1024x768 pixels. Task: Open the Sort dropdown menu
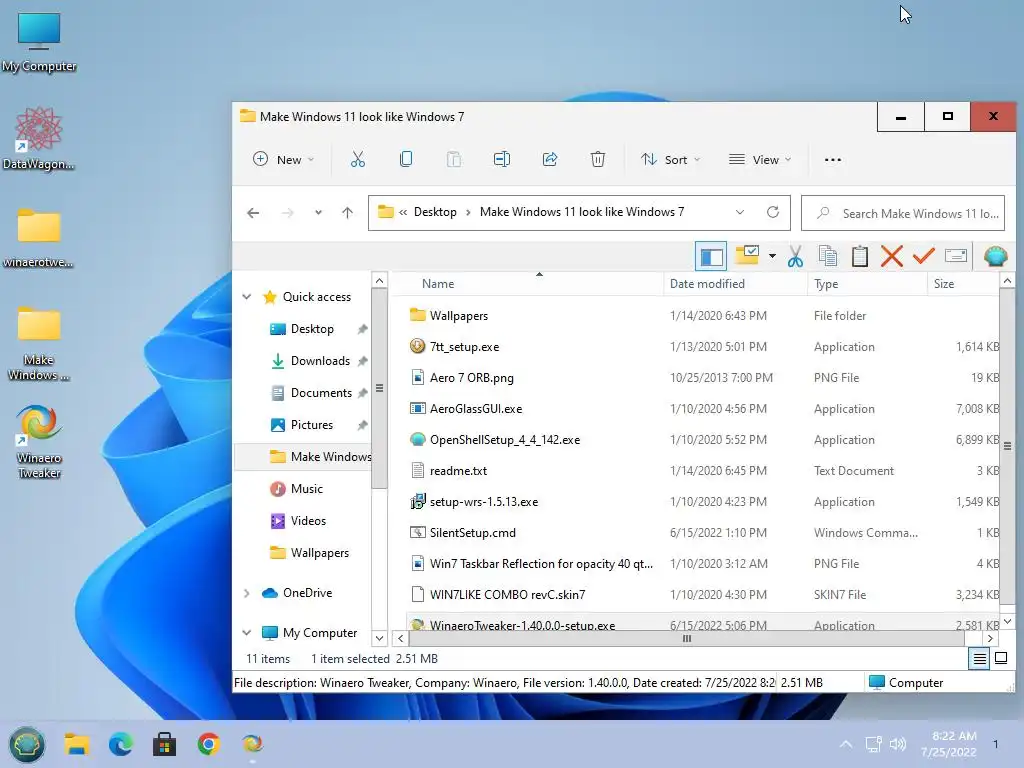click(671, 159)
